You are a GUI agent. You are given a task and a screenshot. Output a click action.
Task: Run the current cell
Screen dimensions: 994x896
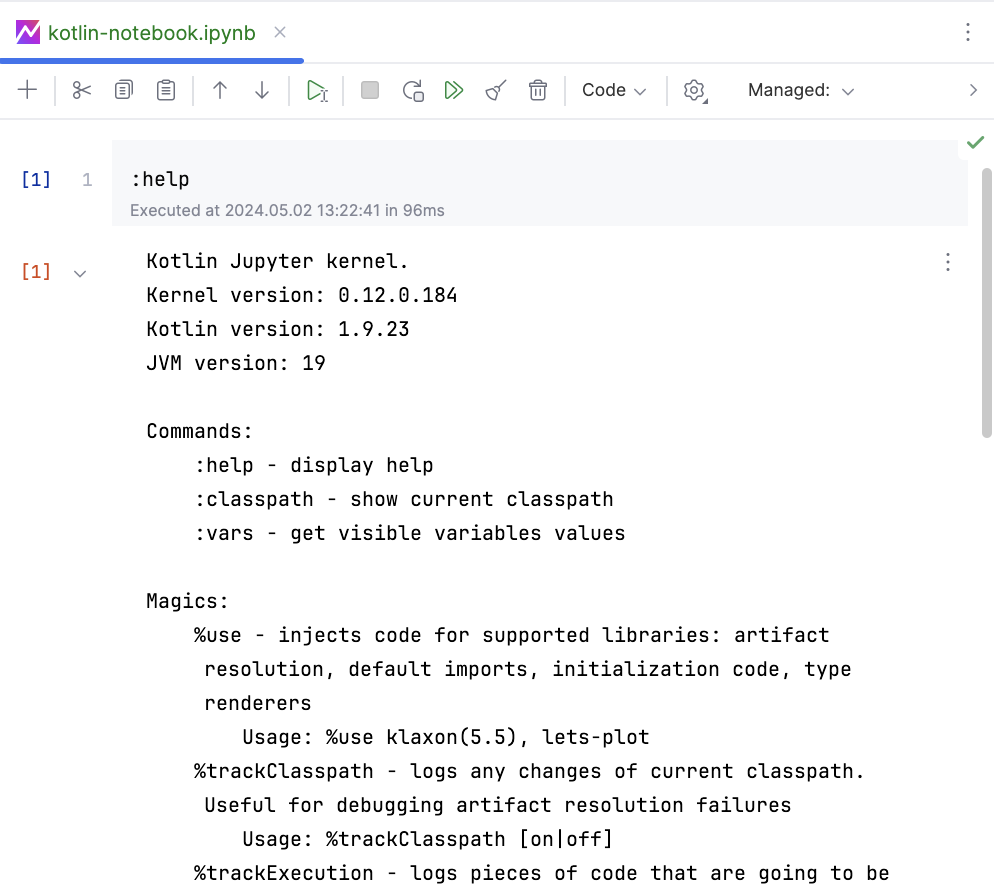[x=317, y=90]
